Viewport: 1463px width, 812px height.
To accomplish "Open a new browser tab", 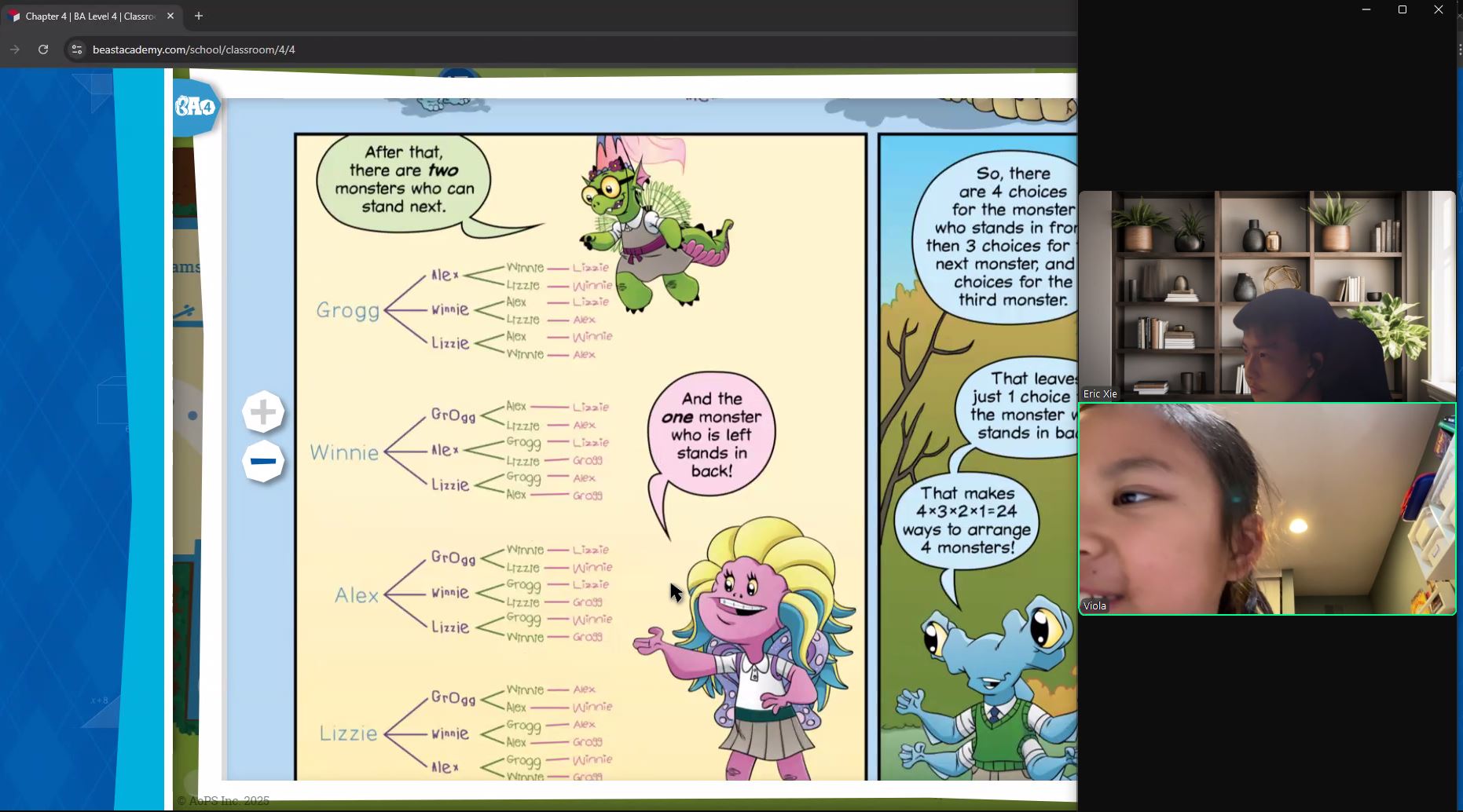I will point(199,16).
